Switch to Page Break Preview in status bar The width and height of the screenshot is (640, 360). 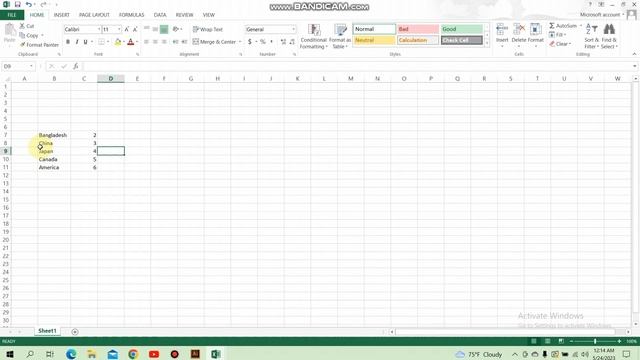point(561,341)
